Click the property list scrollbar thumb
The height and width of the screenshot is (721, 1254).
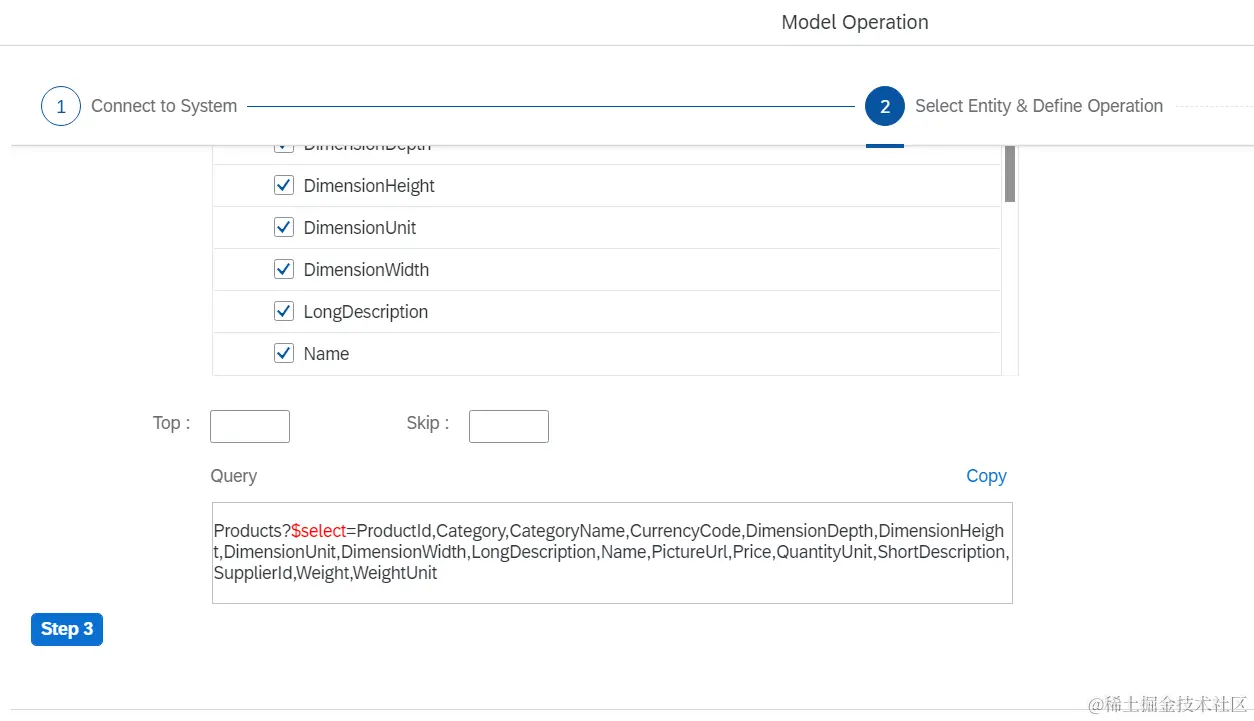(1010, 173)
